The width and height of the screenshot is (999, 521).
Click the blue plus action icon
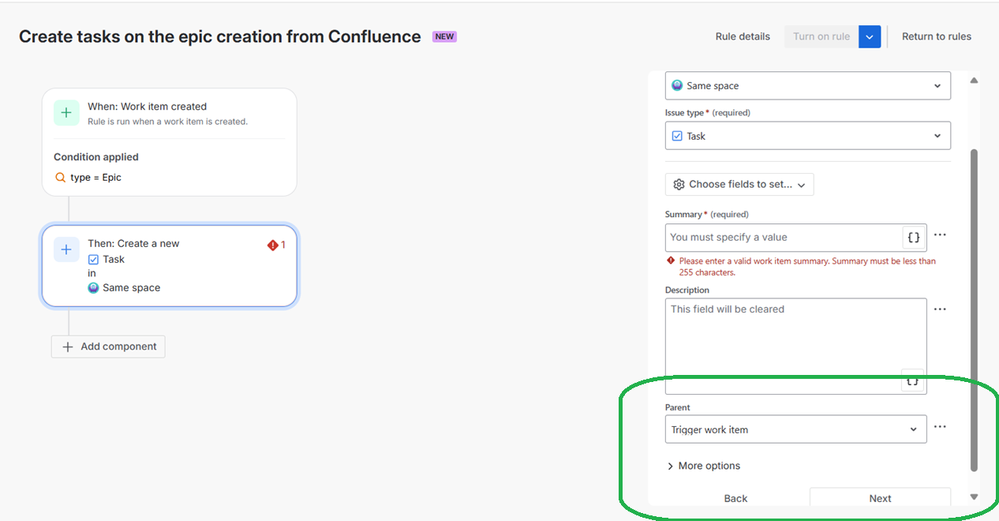tap(66, 250)
